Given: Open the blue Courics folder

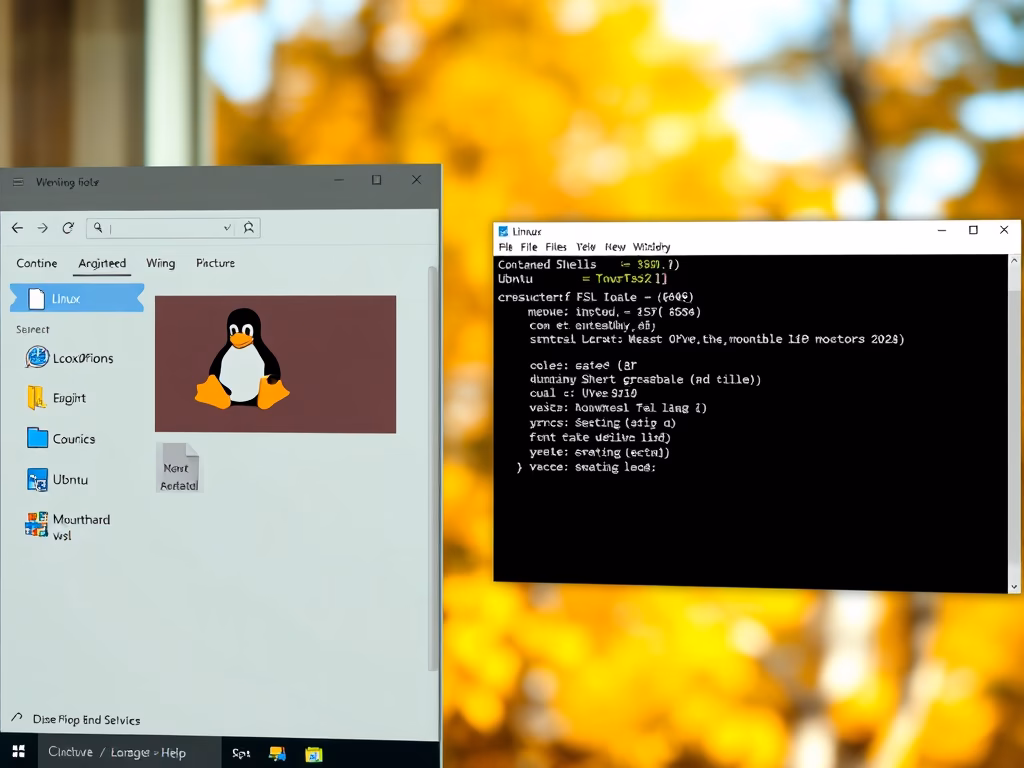Looking at the screenshot, I should point(61,439).
